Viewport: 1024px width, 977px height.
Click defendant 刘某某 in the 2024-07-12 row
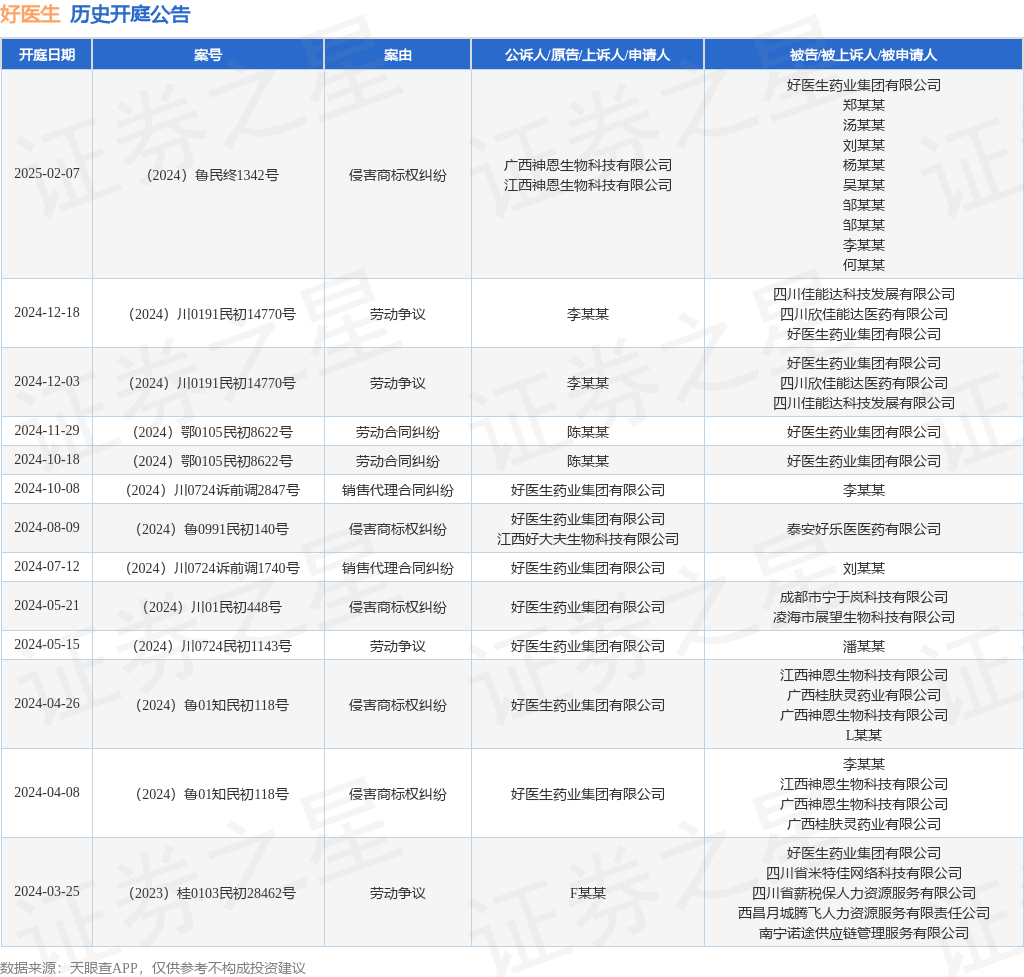[x=863, y=568]
